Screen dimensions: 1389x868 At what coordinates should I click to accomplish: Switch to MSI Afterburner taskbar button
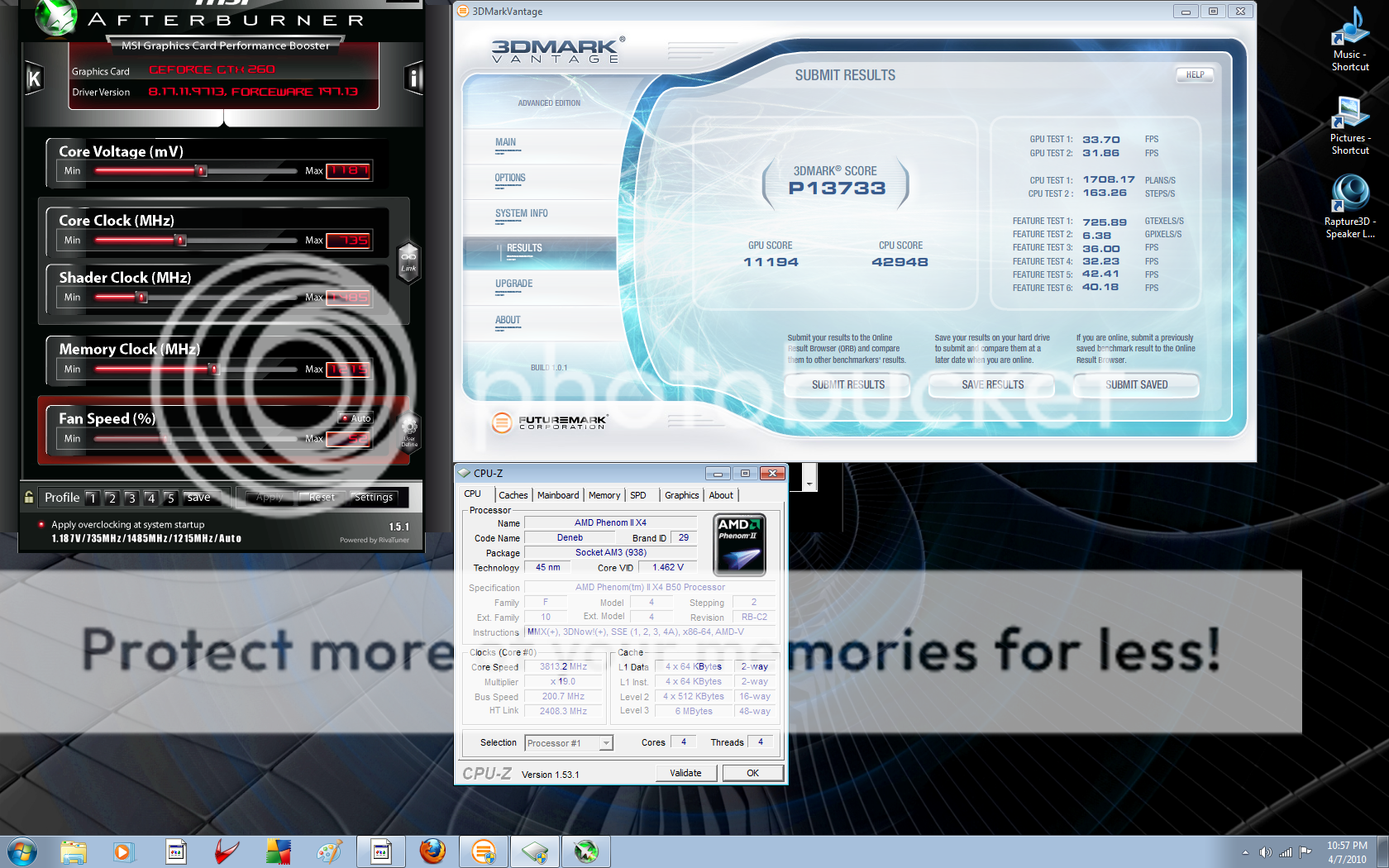click(586, 851)
